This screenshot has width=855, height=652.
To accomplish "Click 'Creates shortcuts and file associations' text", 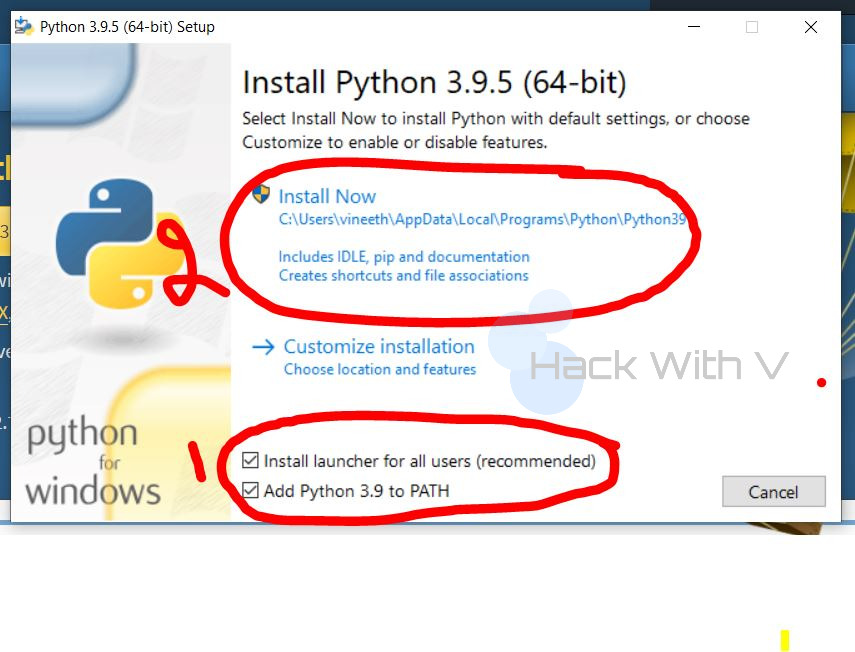I will tap(404, 275).
